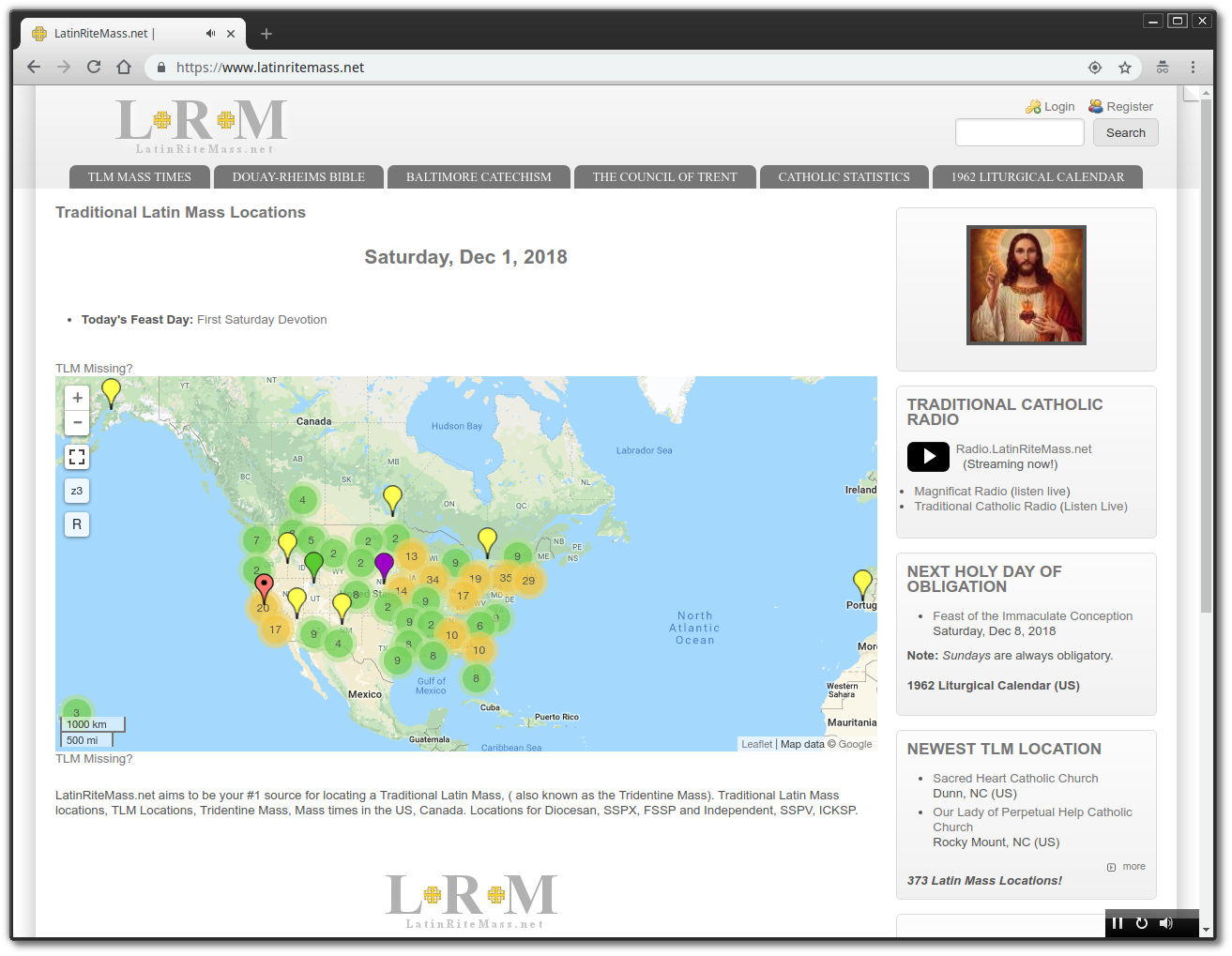This screenshot has width=1232, height=956.
Task: Click the TLM Missing? link below map
Action: (94, 759)
